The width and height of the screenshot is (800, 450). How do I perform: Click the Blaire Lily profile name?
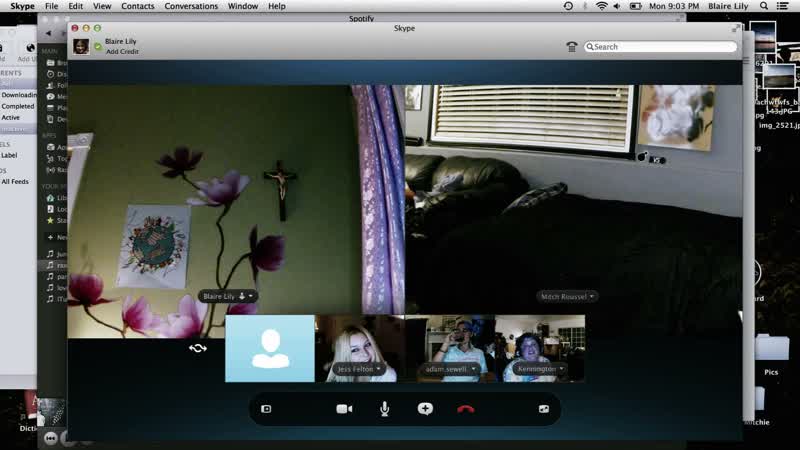[120, 41]
